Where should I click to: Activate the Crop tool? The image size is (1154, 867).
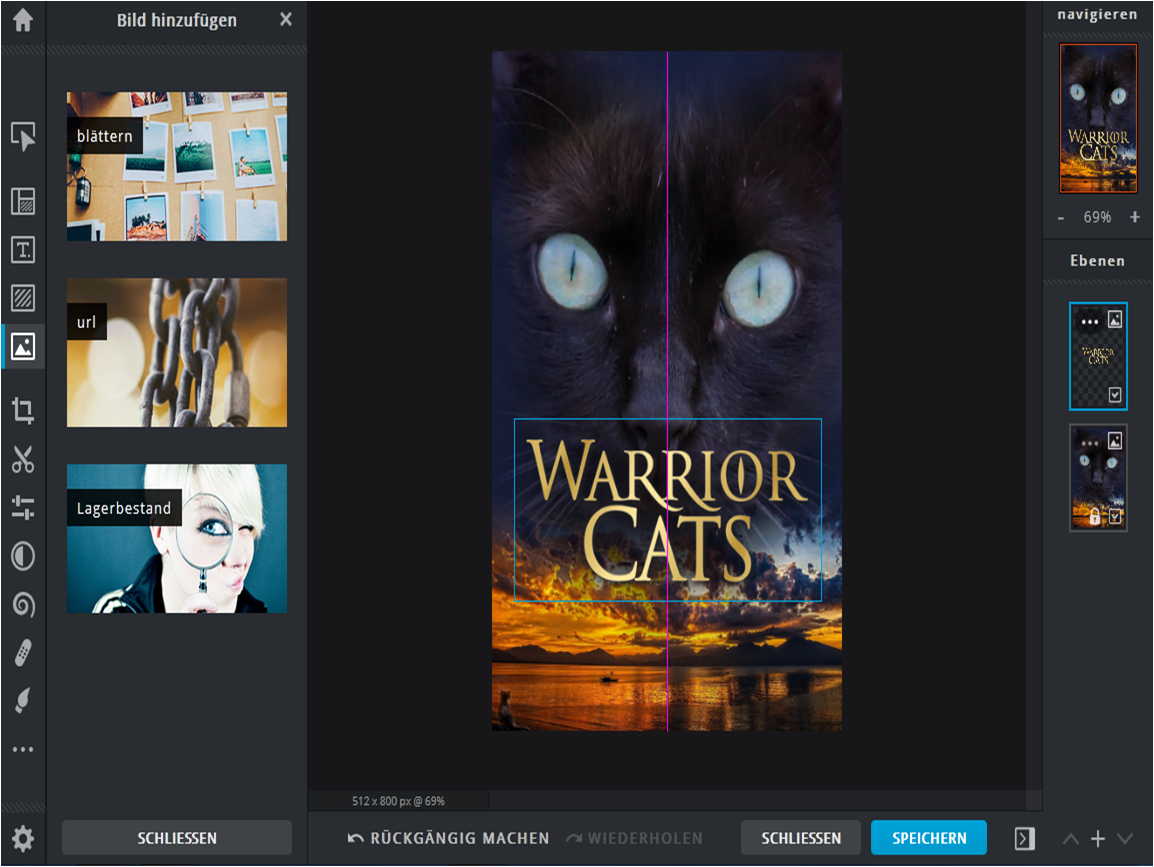(x=23, y=410)
